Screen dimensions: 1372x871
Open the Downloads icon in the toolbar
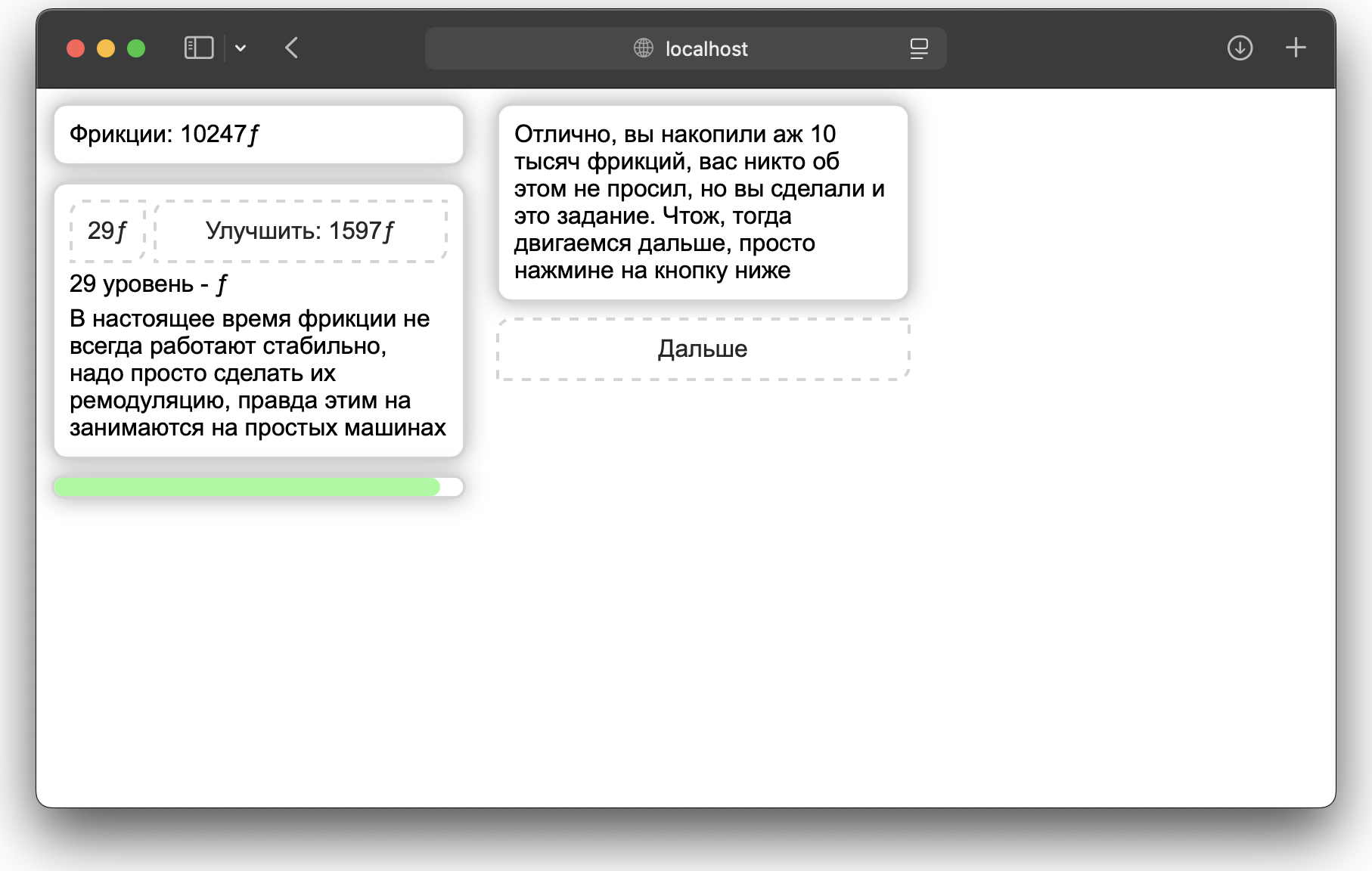click(x=1240, y=48)
